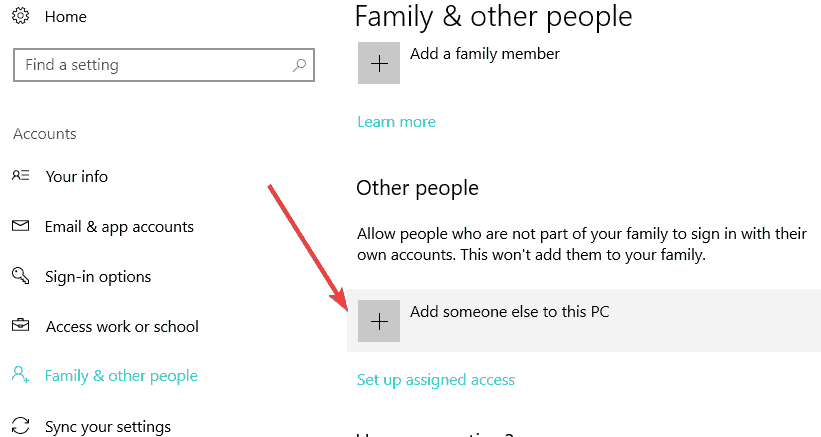Open Sign-in options page

pos(98,276)
